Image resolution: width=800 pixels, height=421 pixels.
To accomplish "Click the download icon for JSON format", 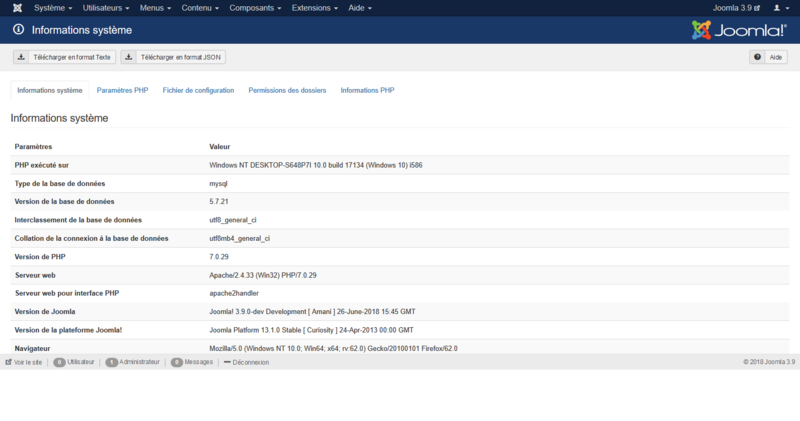I will 129,57.
